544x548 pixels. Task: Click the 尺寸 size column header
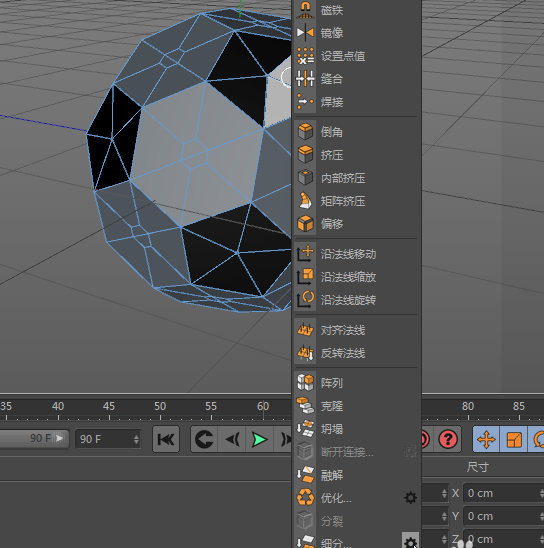(478, 467)
